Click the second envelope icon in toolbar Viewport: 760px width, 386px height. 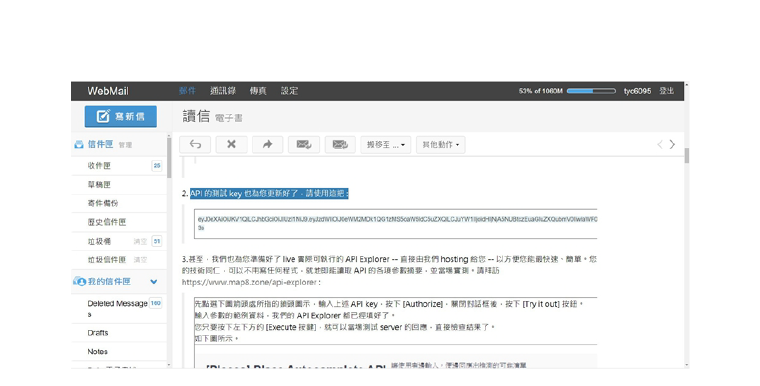[340, 145]
